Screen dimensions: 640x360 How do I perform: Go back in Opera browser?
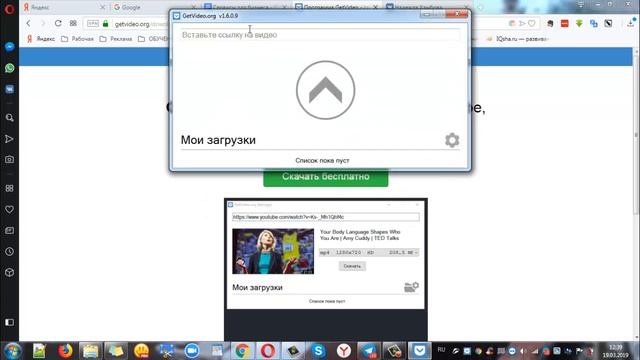[29, 23]
